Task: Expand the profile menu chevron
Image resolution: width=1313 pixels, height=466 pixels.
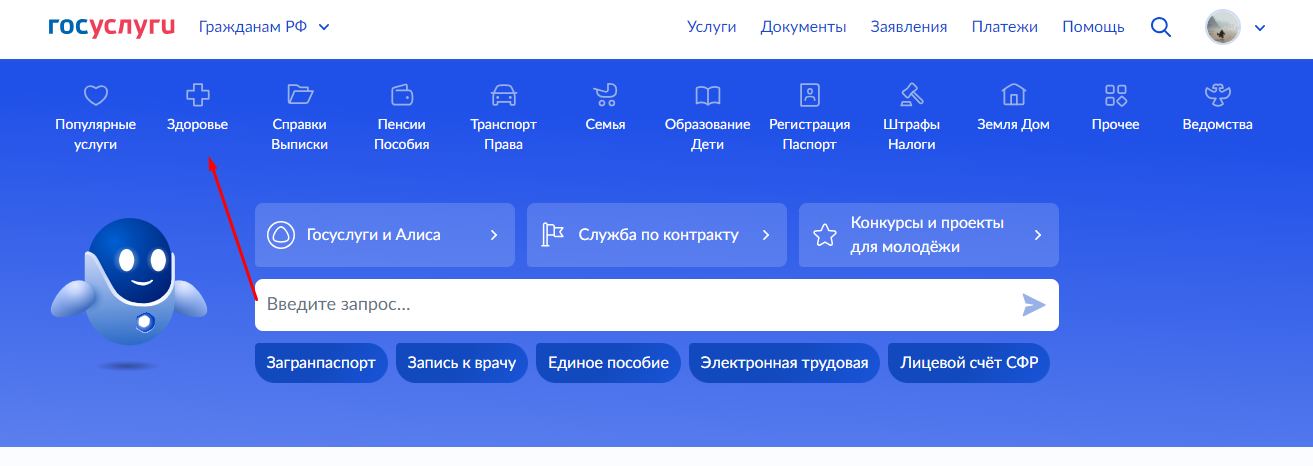Action: [1259, 28]
